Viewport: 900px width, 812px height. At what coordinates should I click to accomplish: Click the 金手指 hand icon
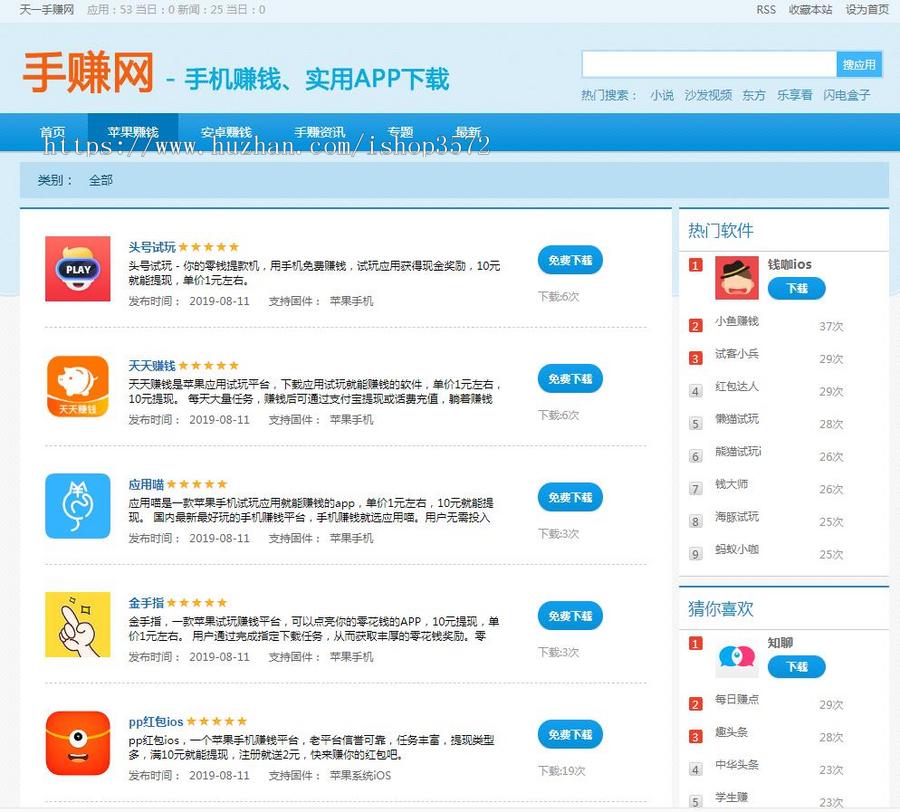[x=77, y=622]
